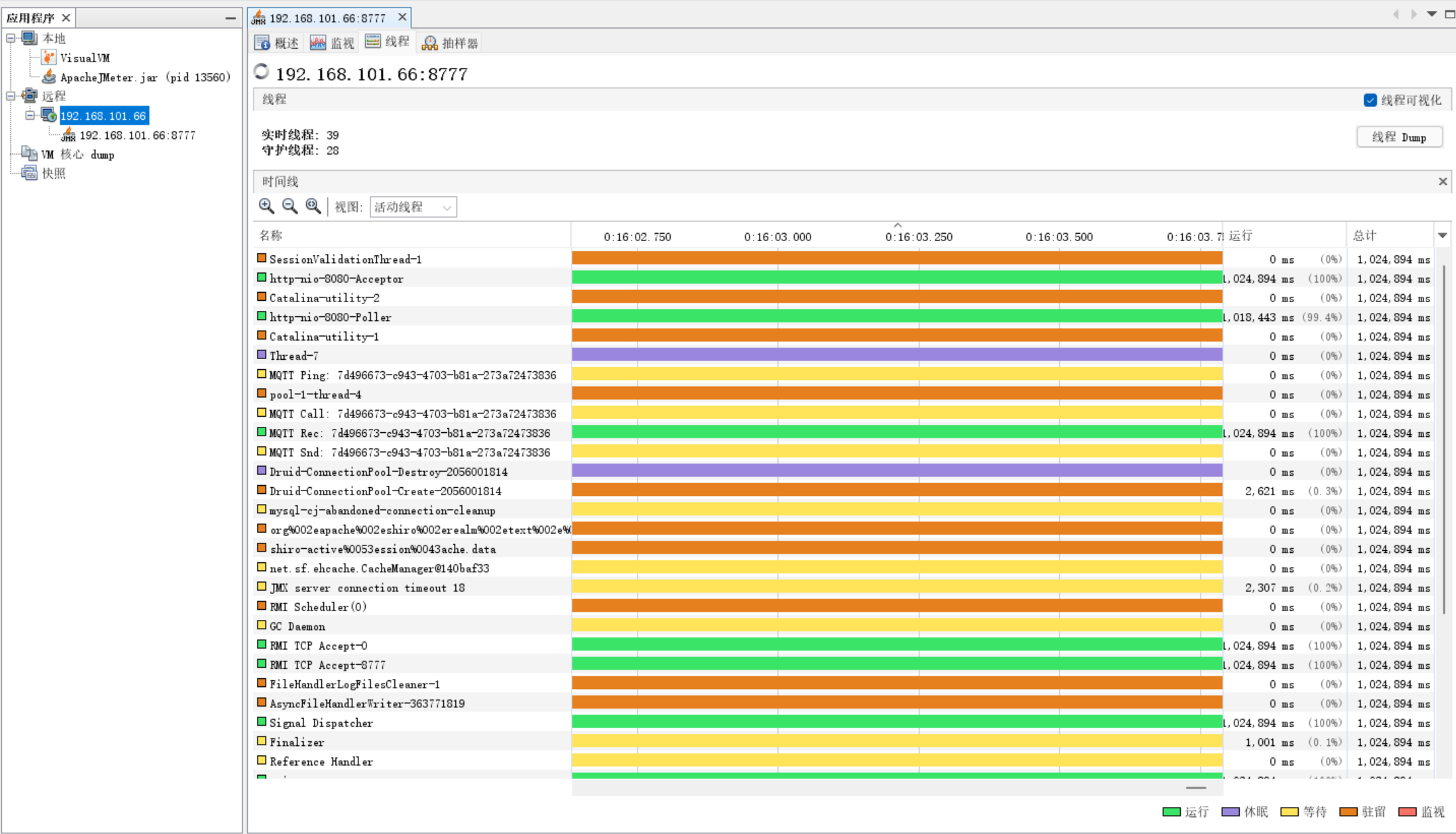
Task: Open the 192.168.101.66:8777 JMX connection node
Action: tap(137, 135)
